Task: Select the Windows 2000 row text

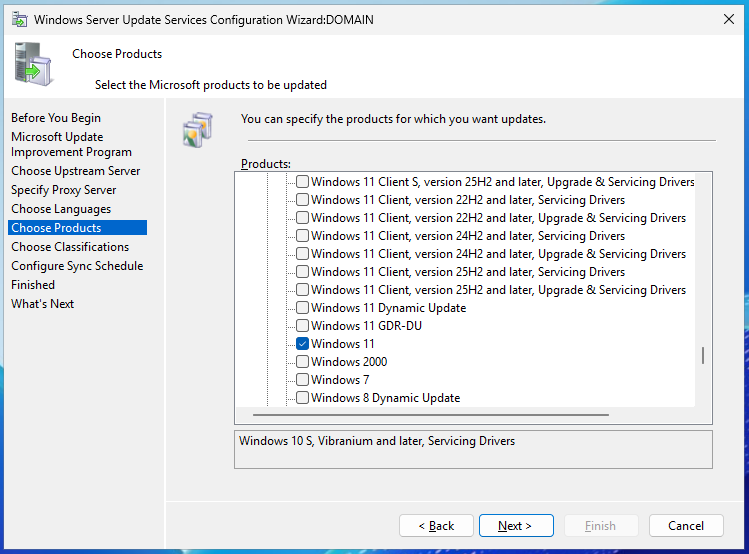Action: coord(349,362)
